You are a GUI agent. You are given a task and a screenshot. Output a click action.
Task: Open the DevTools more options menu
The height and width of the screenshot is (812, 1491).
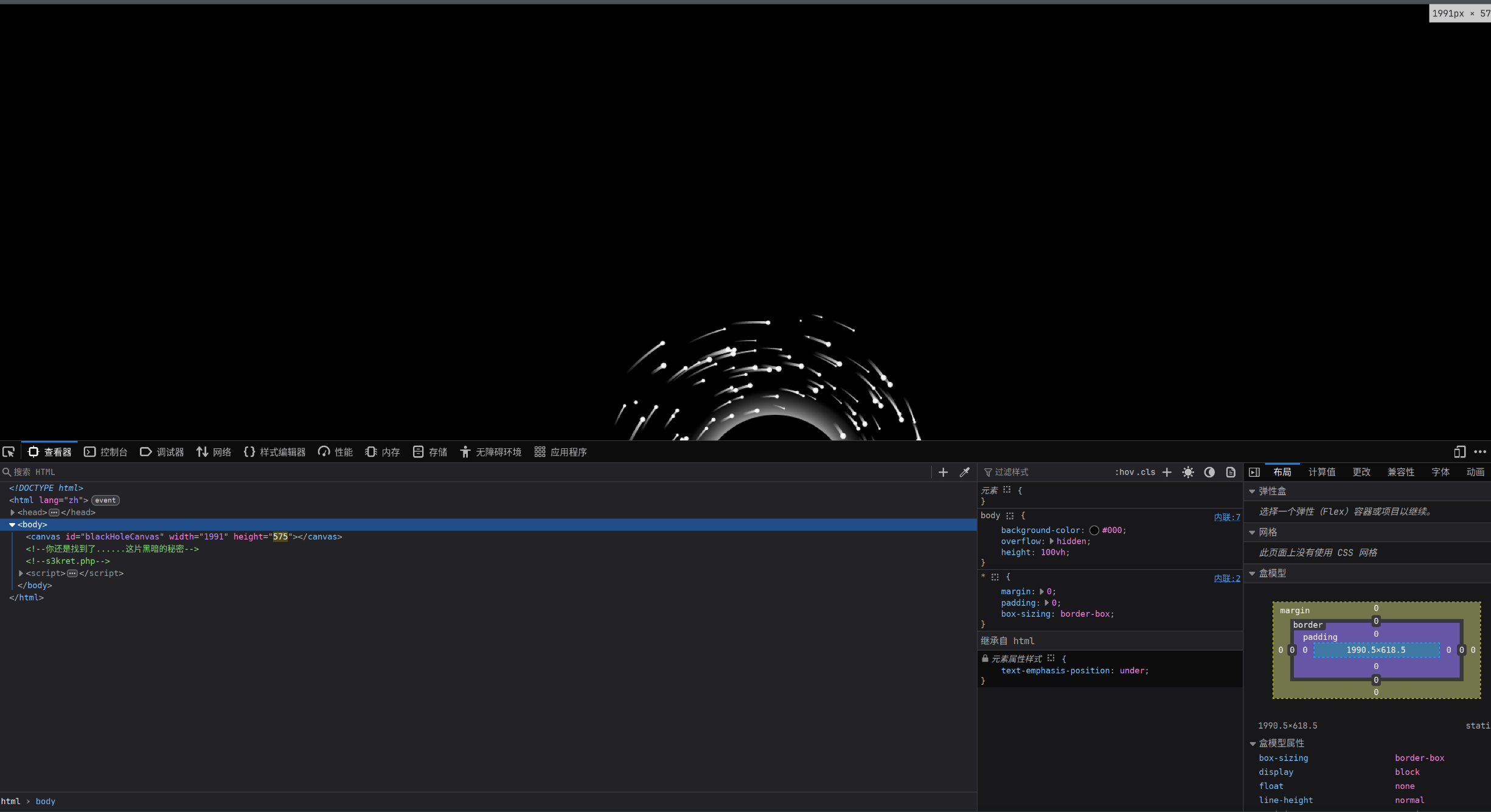coord(1480,452)
